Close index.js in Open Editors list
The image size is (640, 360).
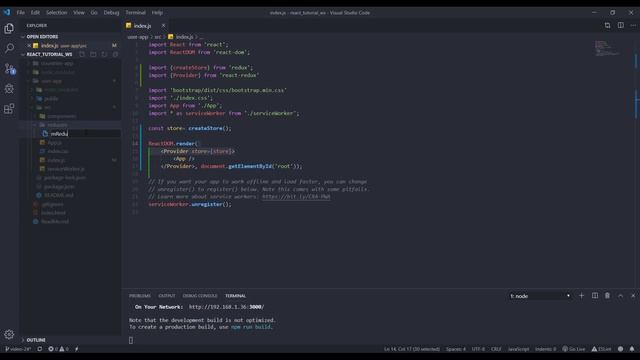(29, 46)
